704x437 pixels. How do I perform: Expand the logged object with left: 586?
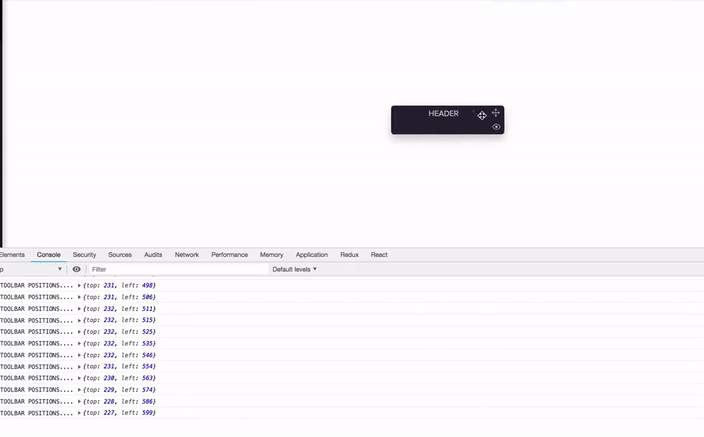pos(79,402)
